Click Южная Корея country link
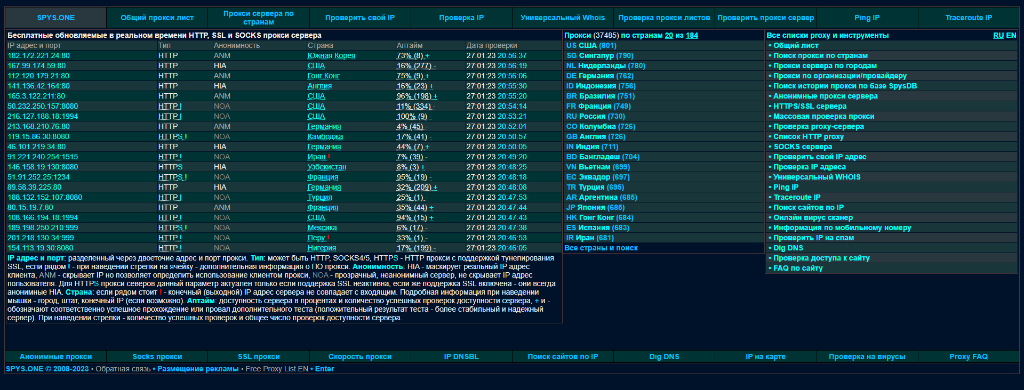The height and width of the screenshot is (390, 1024). [331, 56]
